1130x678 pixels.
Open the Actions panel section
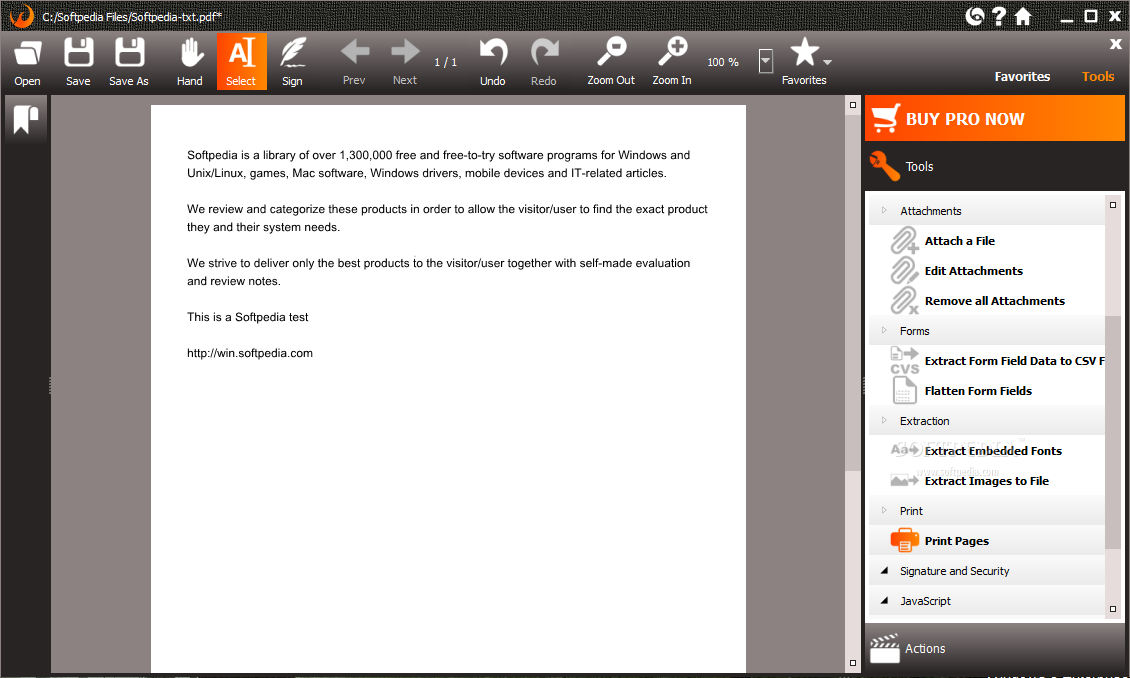pos(995,648)
